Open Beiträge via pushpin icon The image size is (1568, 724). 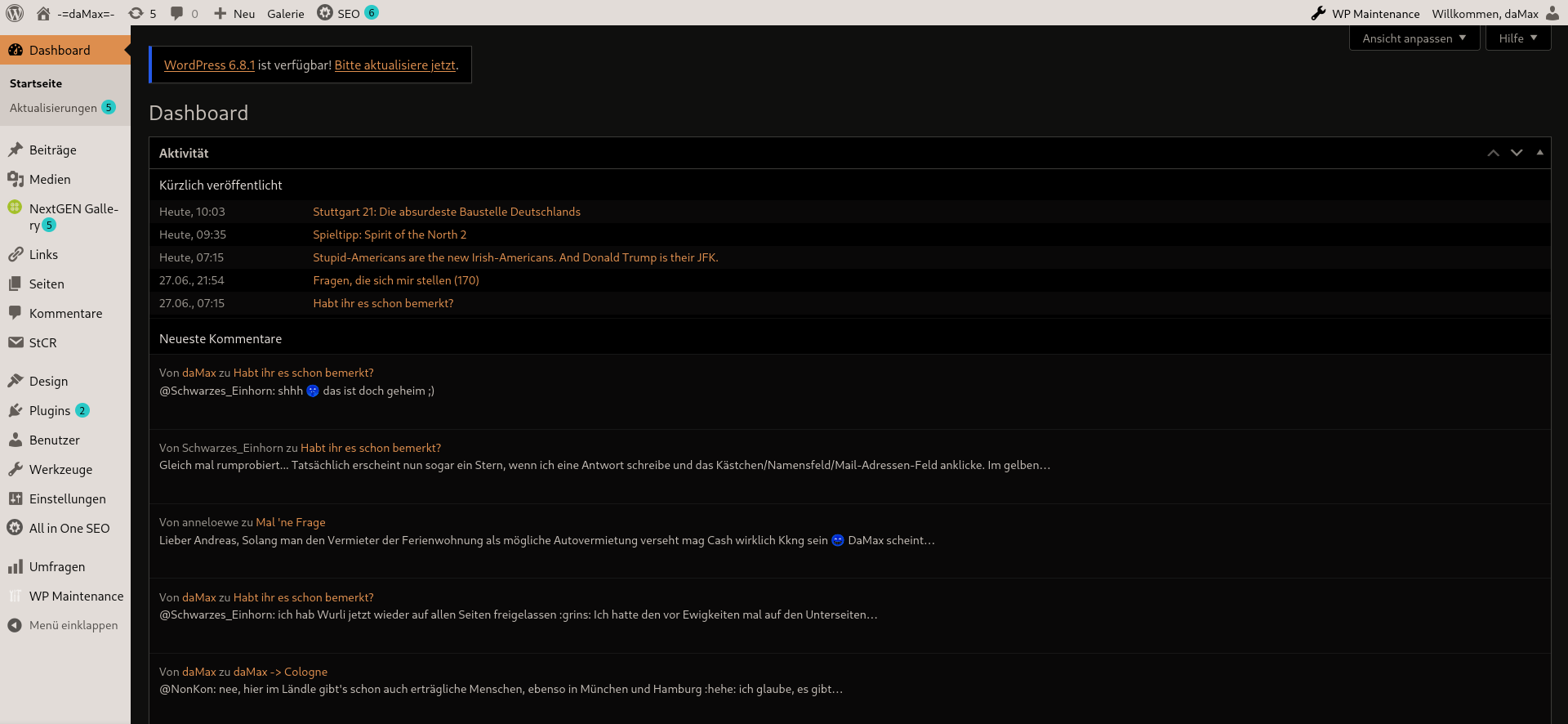click(15, 150)
